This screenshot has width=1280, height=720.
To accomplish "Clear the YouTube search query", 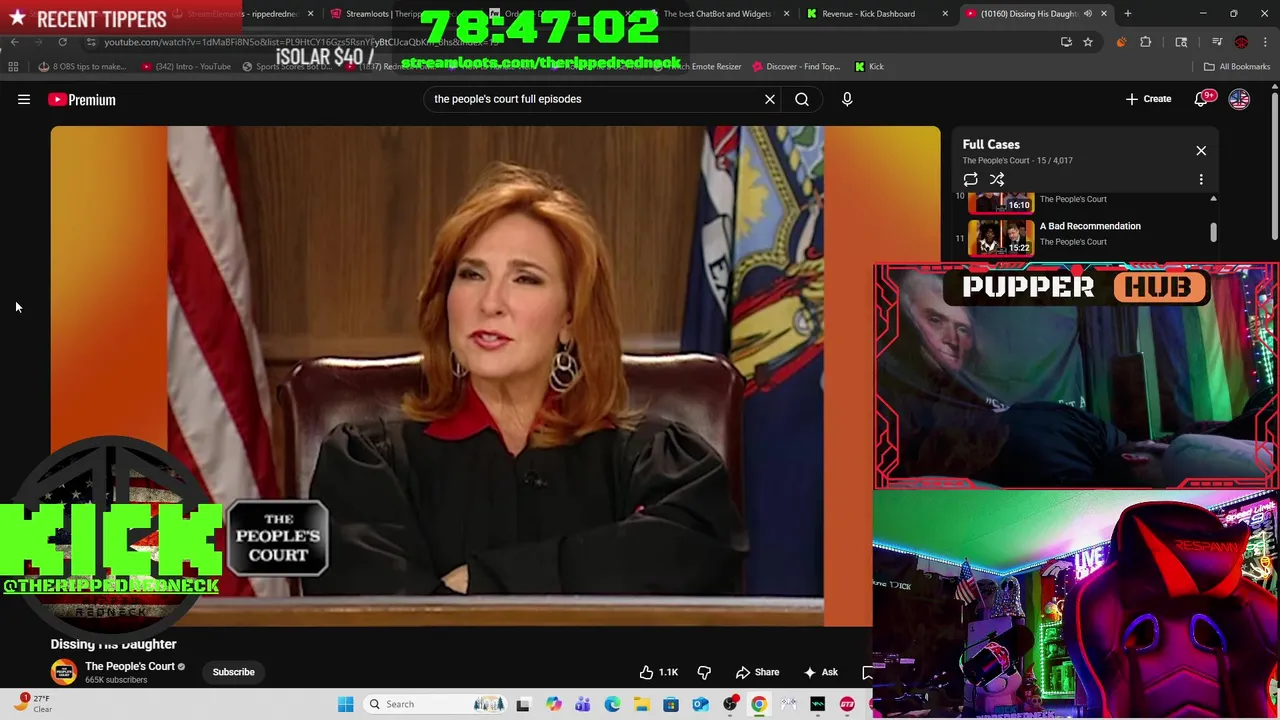I will [x=770, y=99].
